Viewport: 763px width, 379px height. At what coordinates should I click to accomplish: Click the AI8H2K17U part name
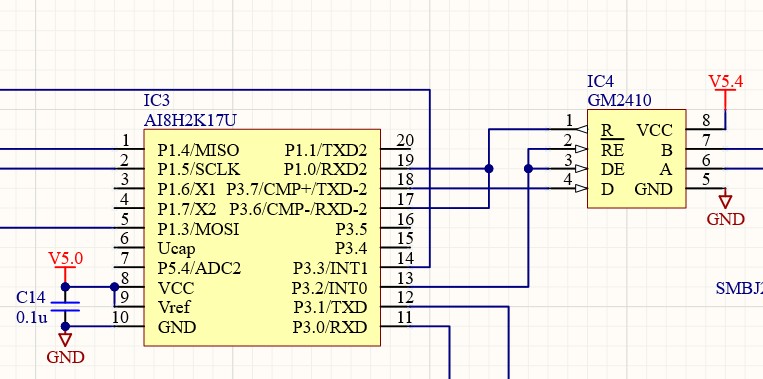(x=190, y=120)
